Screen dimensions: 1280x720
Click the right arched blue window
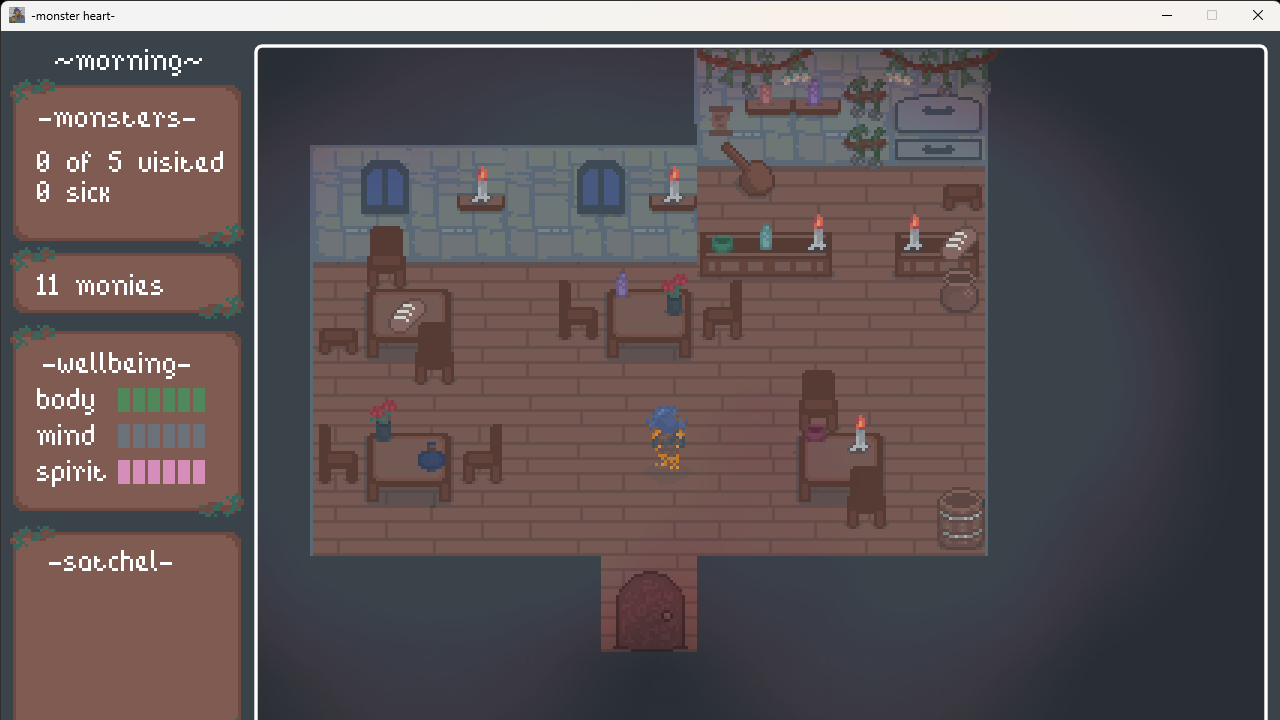(x=601, y=187)
